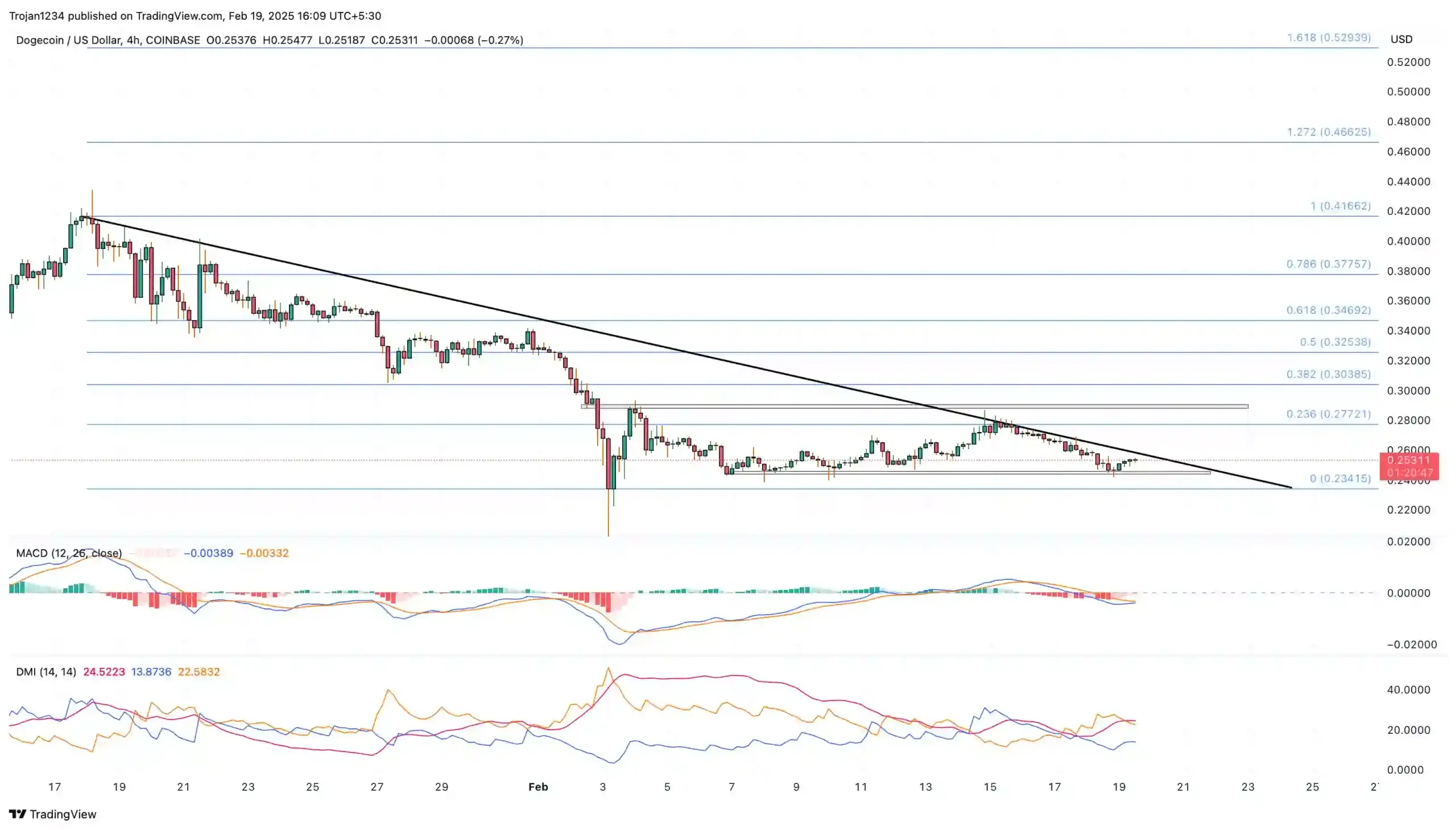This screenshot has height=830, width=1456.
Task: Click the black descending trendline
Action: tap(687, 353)
